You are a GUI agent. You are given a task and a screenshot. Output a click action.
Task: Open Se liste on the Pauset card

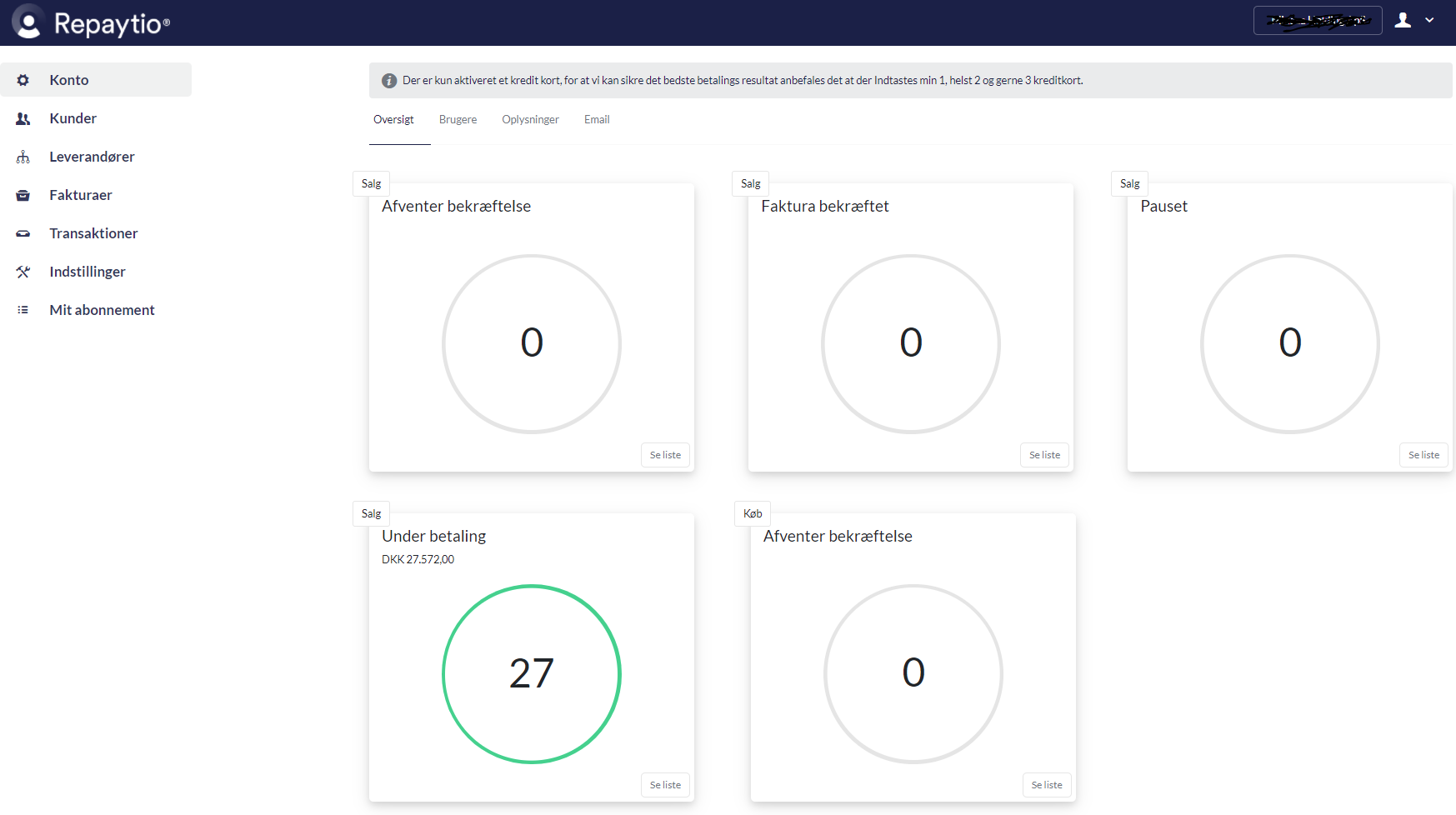tap(1423, 455)
